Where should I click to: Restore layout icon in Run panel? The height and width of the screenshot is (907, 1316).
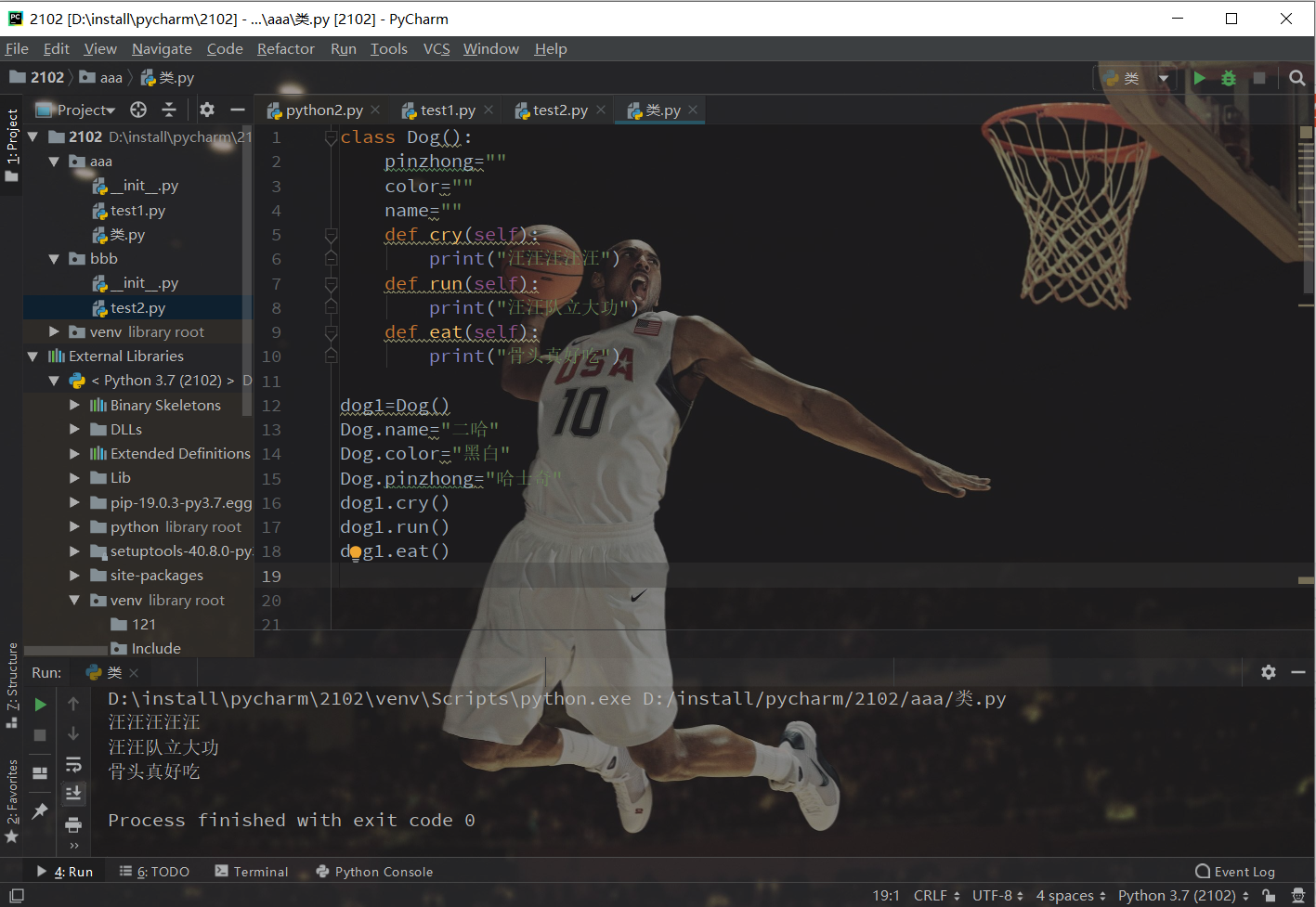click(x=40, y=772)
